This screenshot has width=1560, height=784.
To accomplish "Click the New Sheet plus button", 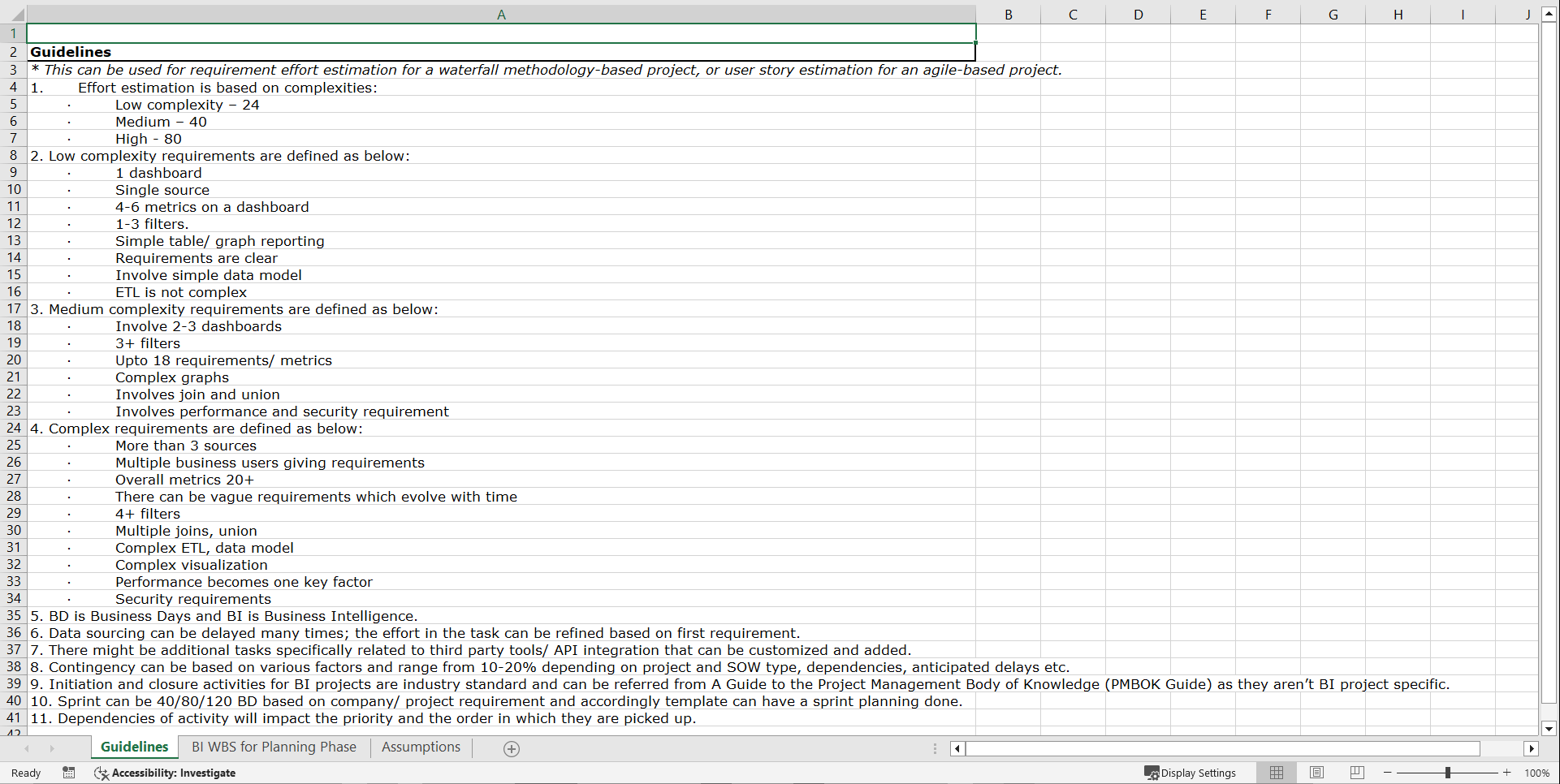I will click(x=512, y=747).
